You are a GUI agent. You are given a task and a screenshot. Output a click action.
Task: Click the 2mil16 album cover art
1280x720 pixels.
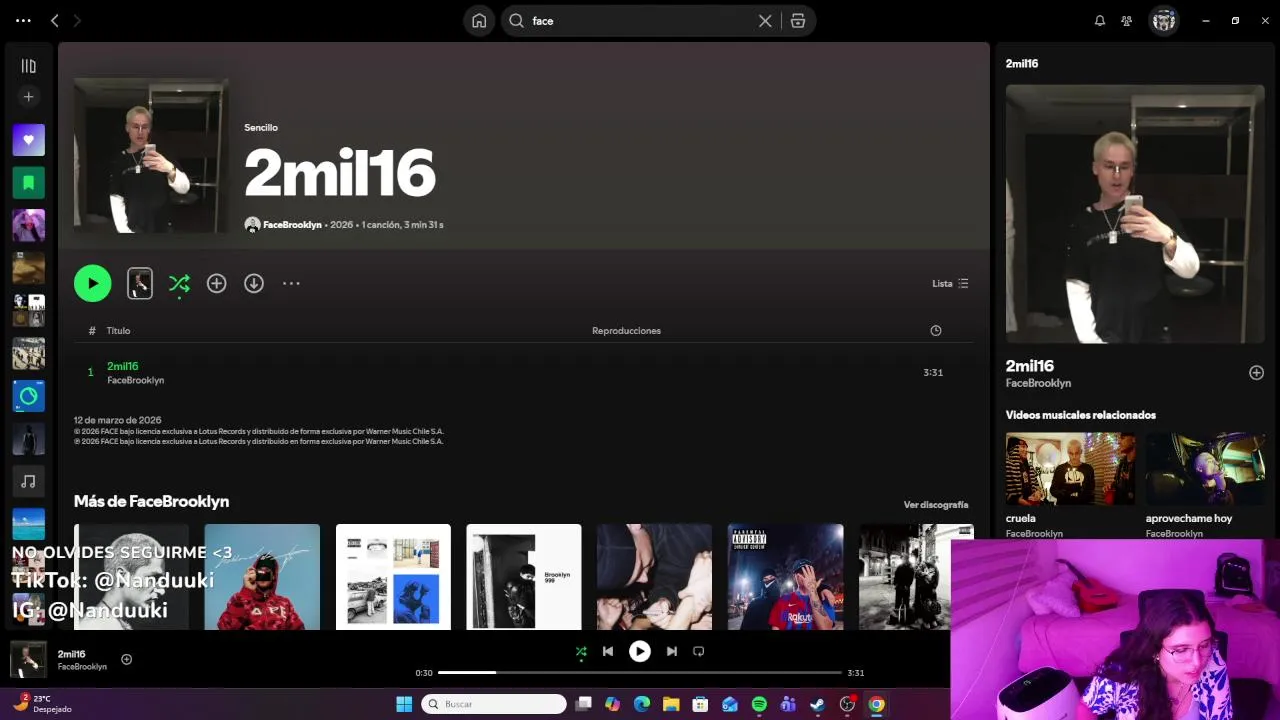(151, 156)
